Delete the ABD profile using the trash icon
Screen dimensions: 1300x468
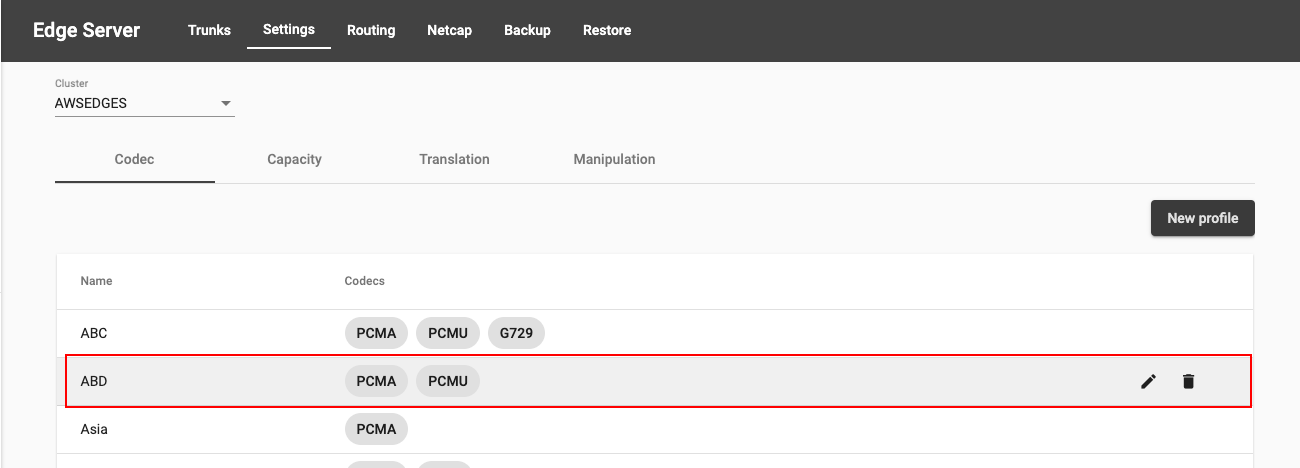pos(1188,381)
